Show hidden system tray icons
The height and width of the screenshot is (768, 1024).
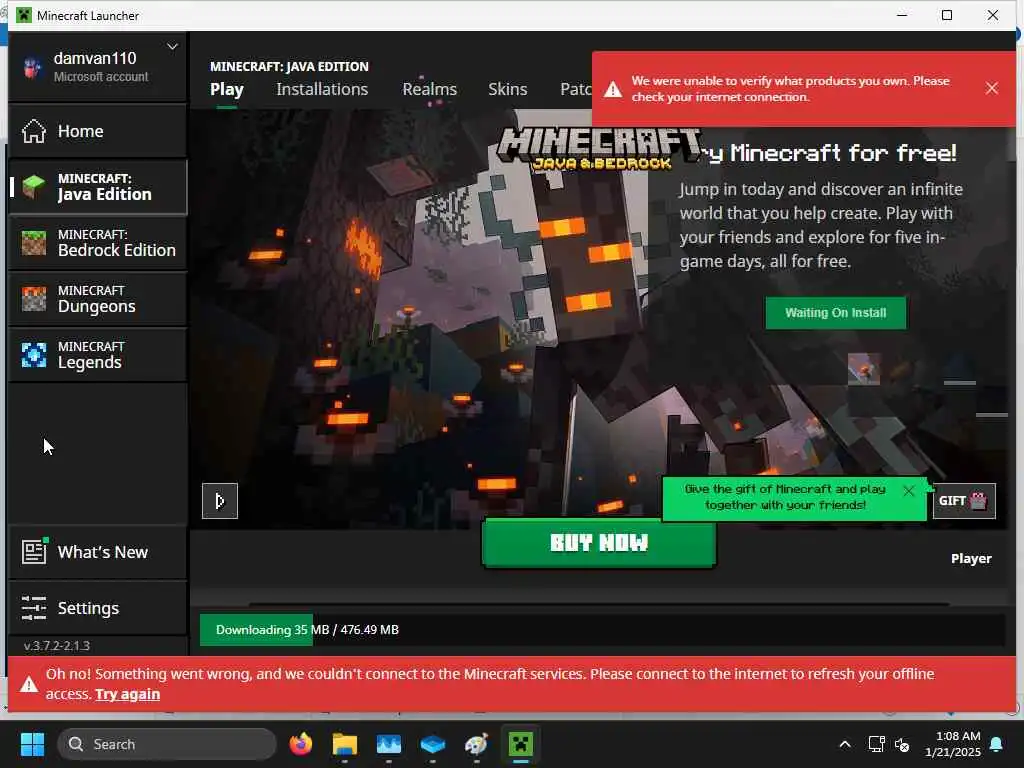click(x=844, y=744)
